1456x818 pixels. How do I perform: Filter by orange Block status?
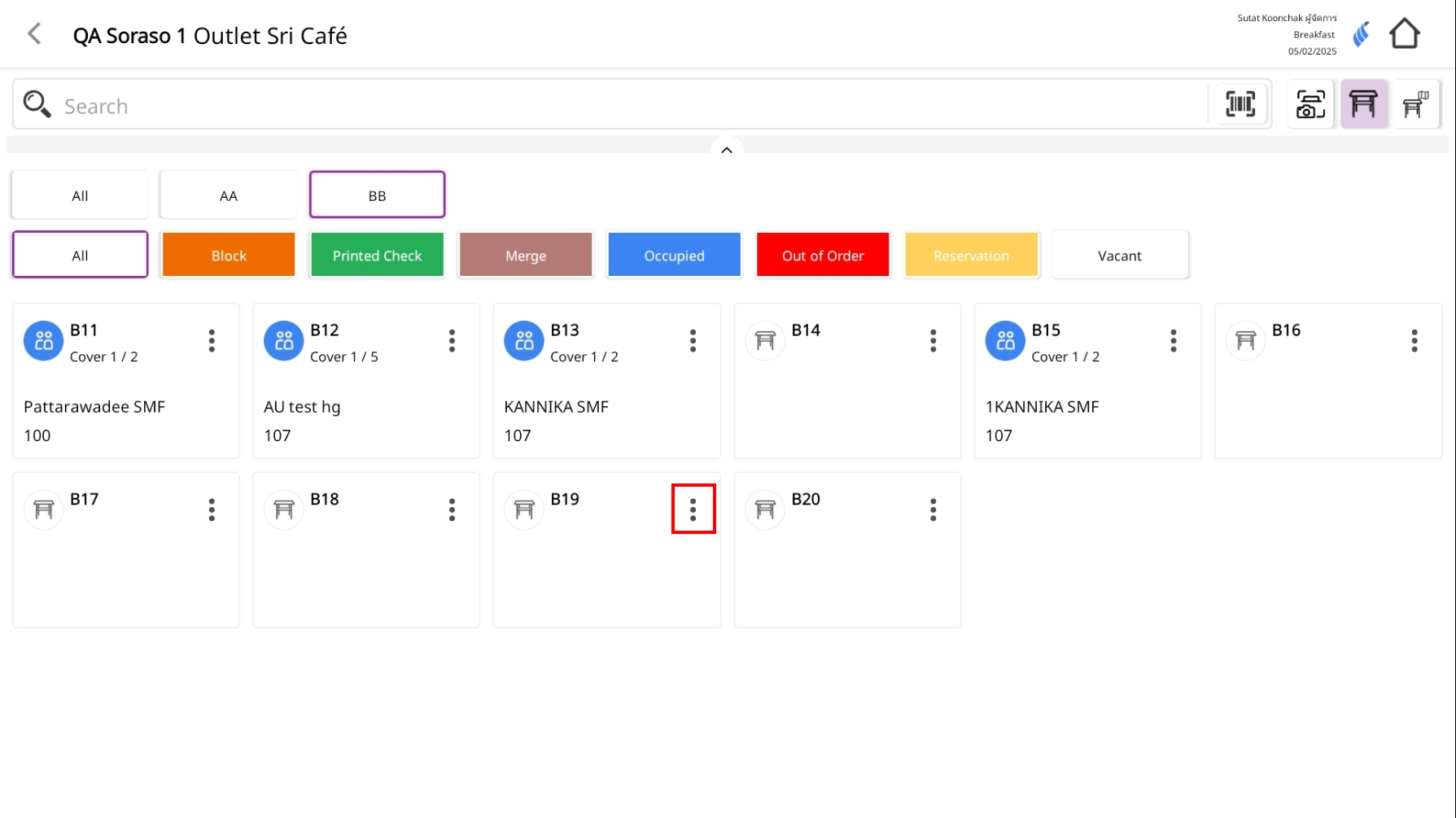229,256
